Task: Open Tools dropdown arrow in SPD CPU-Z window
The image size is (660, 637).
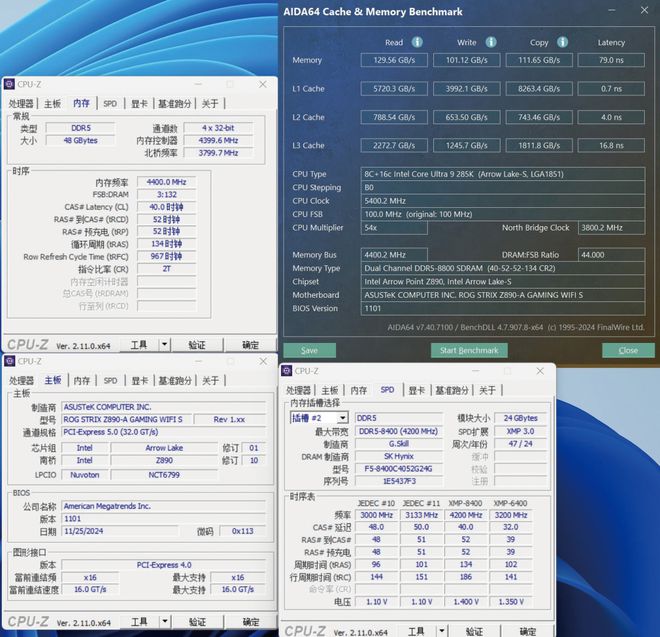Action: coord(442,631)
